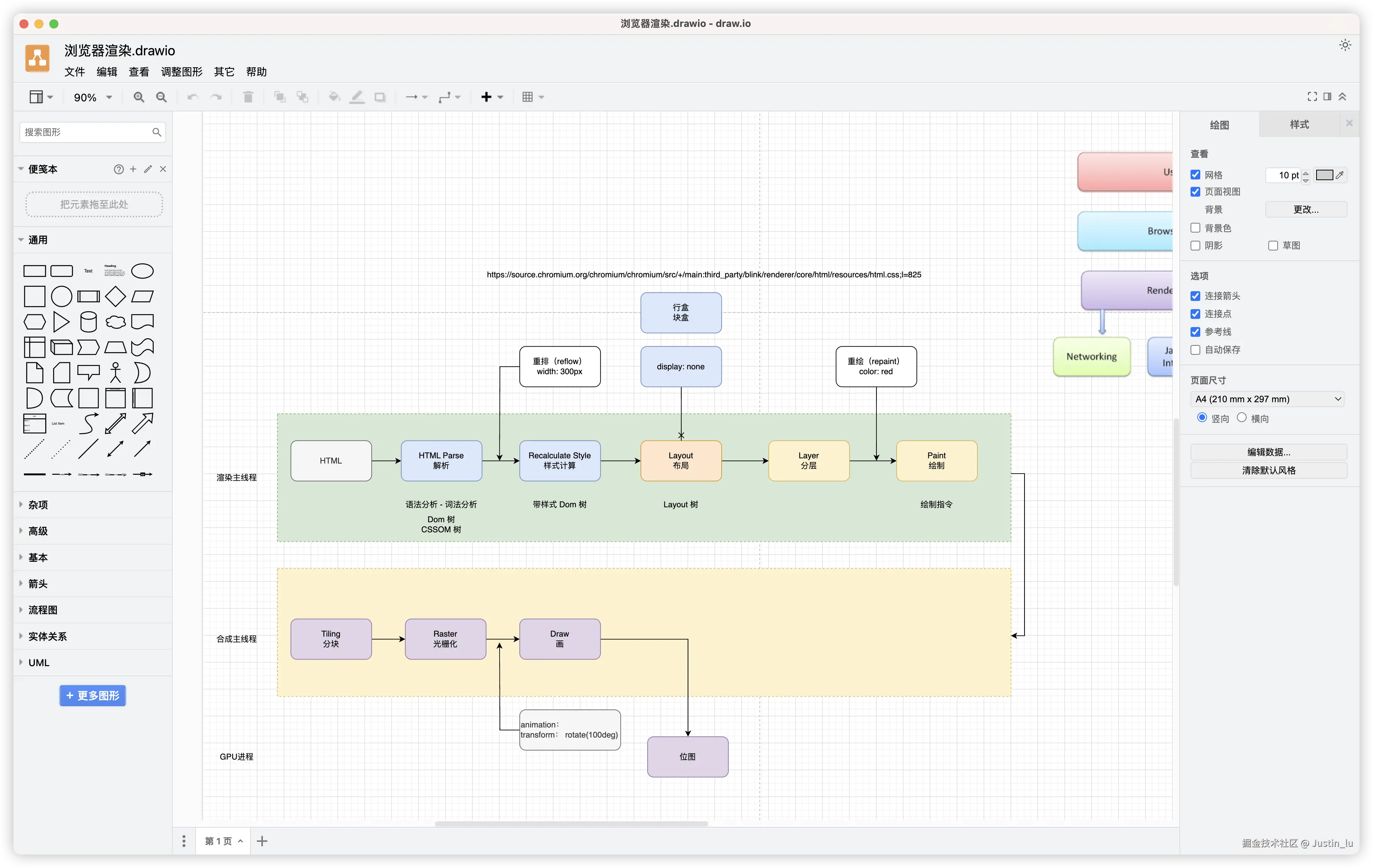Click the zoom out magnifier icon

(x=162, y=98)
